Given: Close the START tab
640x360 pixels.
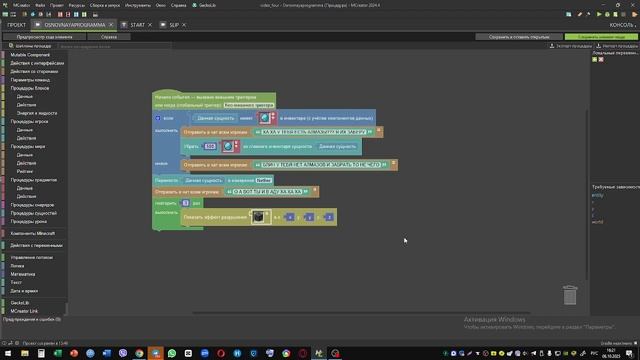Looking at the screenshot, I should click(150, 25).
